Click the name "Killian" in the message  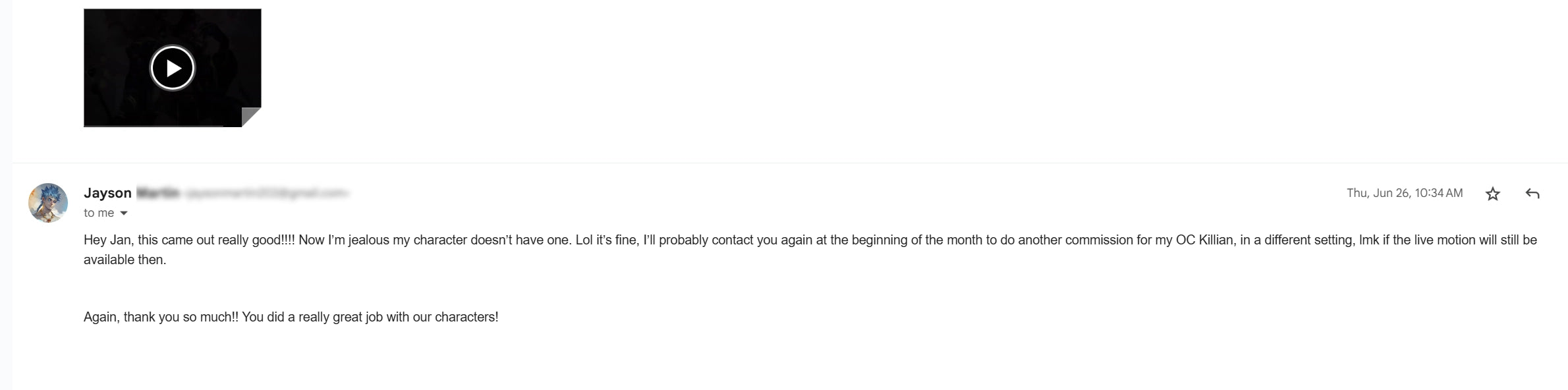pos(1216,240)
